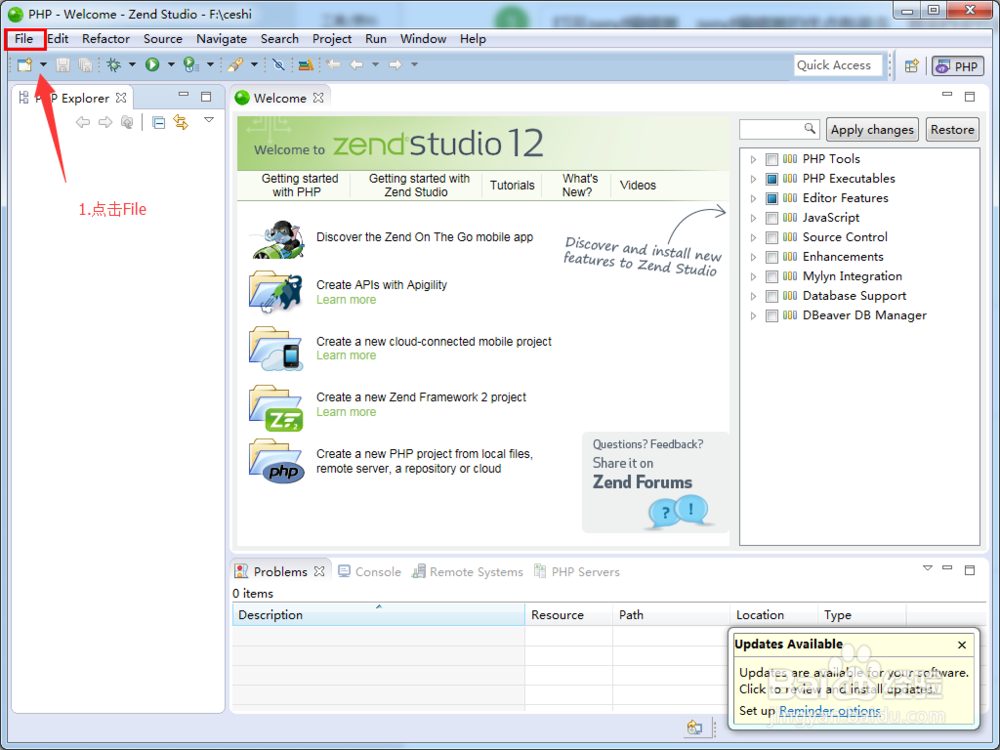This screenshot has width=1000, height=750.
Task: Click PHP Explorer up-level icon
Action: click(x=127, y=122)
